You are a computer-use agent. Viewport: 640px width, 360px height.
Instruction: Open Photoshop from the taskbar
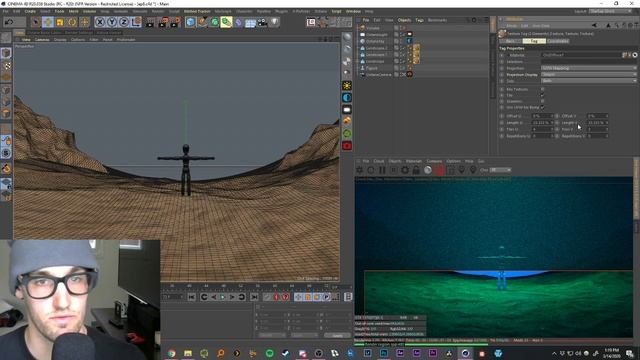tap(384, 353)
